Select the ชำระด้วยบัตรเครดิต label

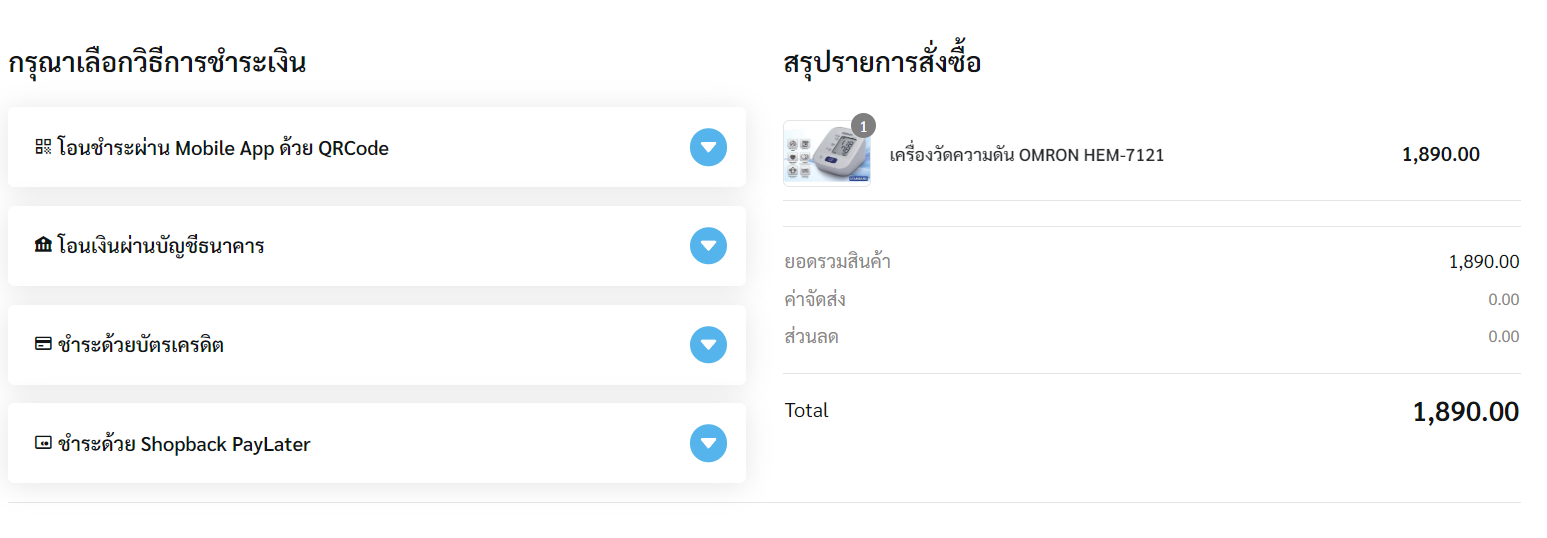141,346
